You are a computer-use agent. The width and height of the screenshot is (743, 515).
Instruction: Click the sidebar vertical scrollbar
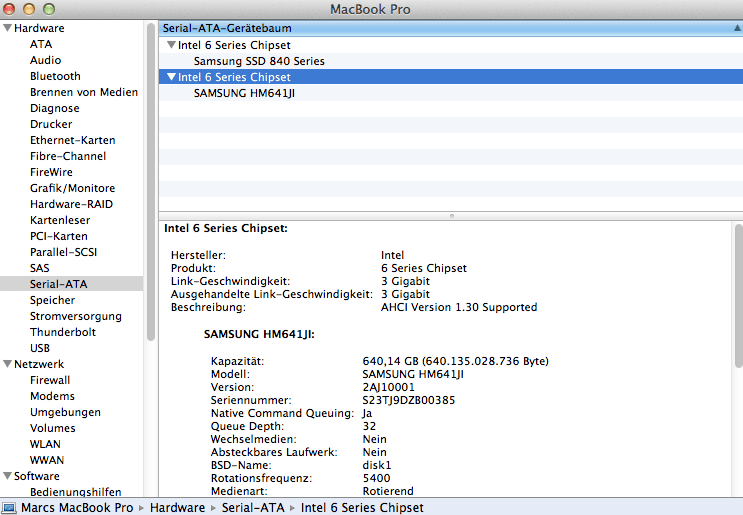(151, 182)
